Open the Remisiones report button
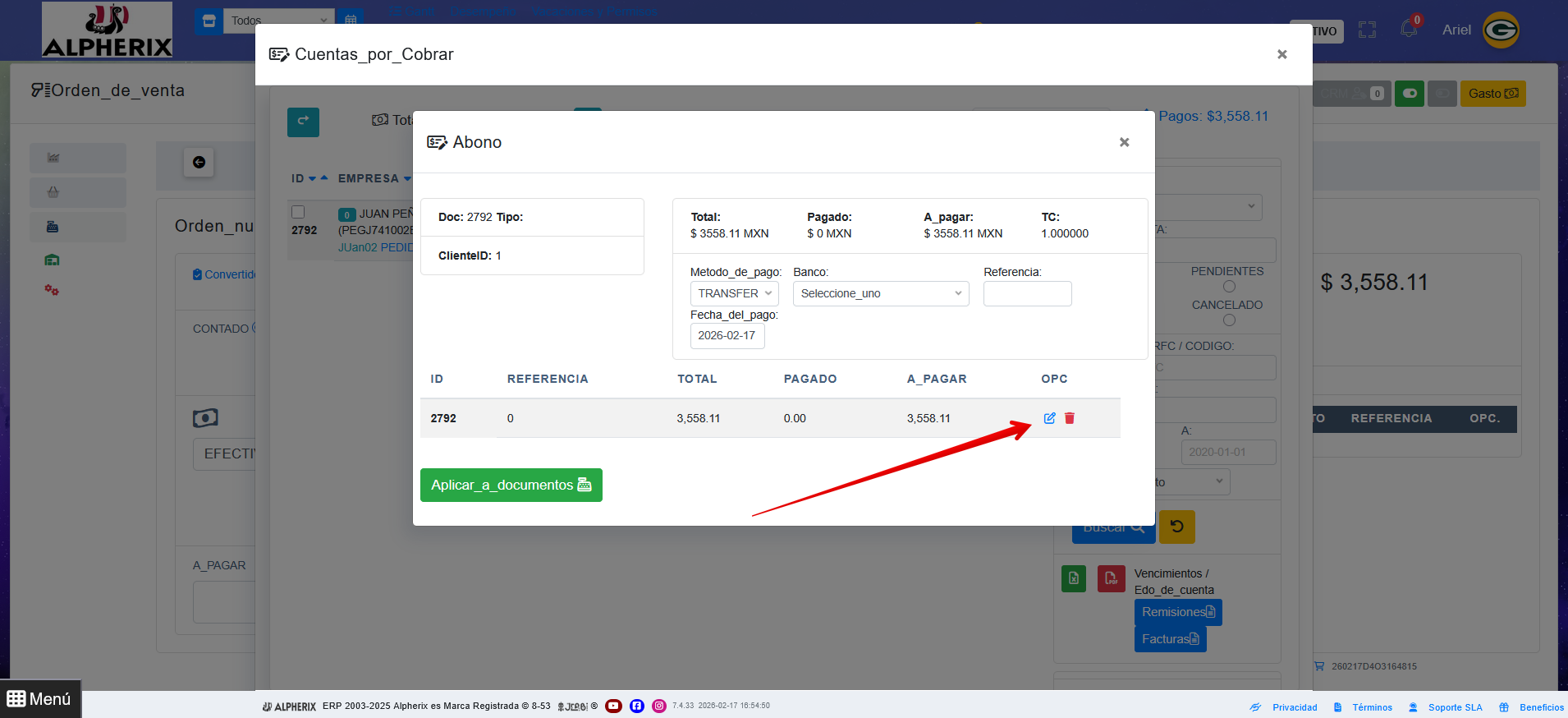 1177,612
